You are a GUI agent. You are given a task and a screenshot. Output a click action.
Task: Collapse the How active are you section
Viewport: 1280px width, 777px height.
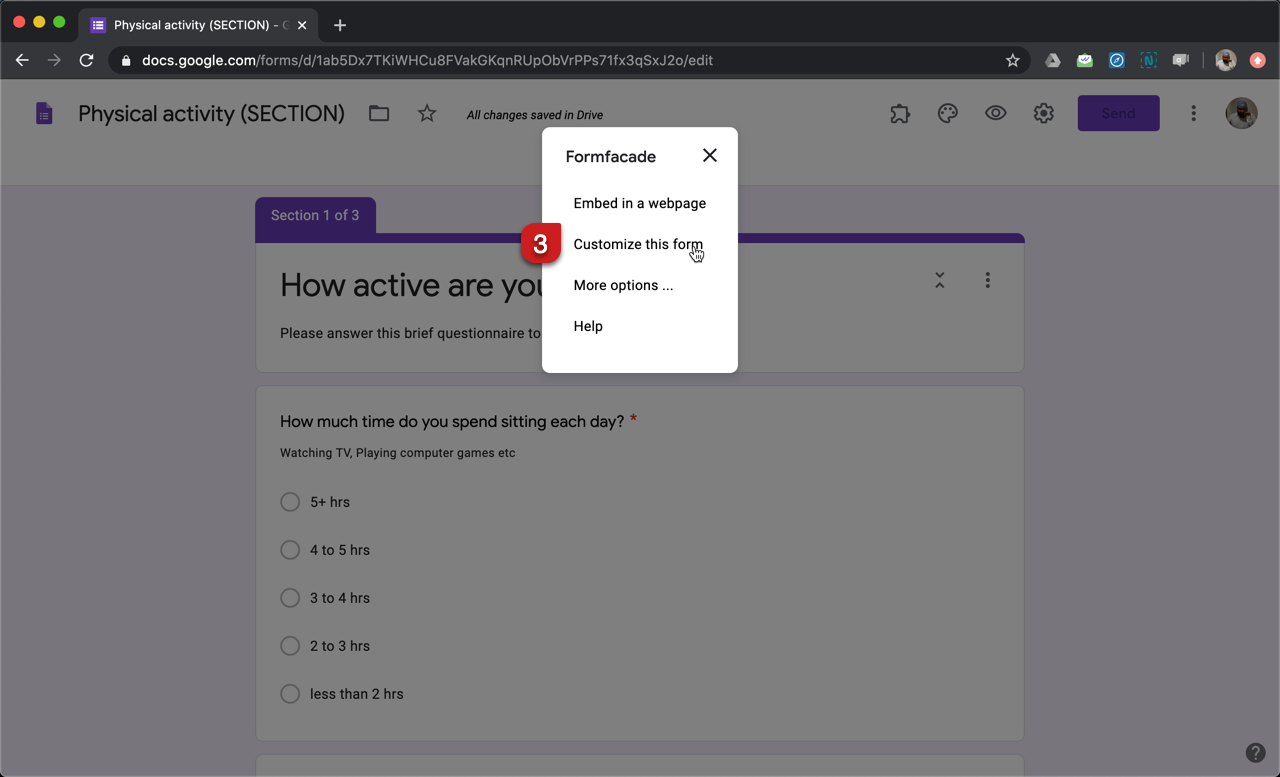[x=940, y=281]
